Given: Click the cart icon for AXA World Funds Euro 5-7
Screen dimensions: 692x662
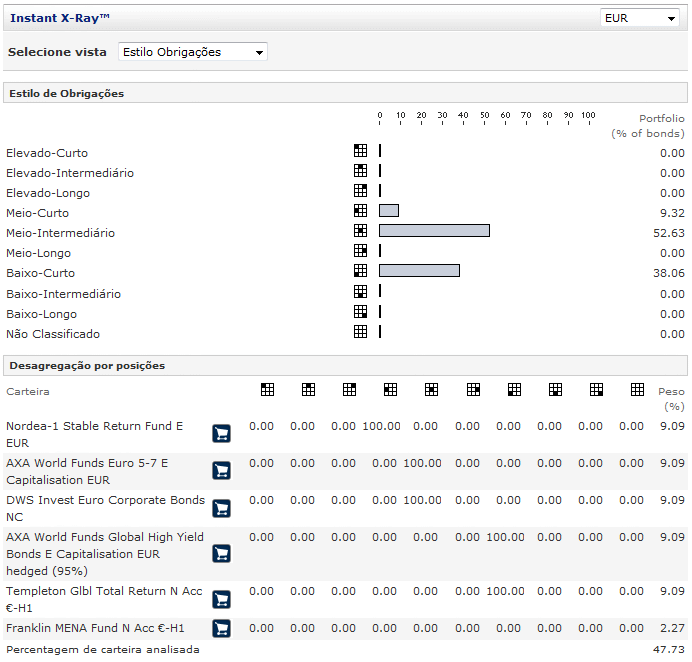Looking at the screenshot, I should pos(222,471).
